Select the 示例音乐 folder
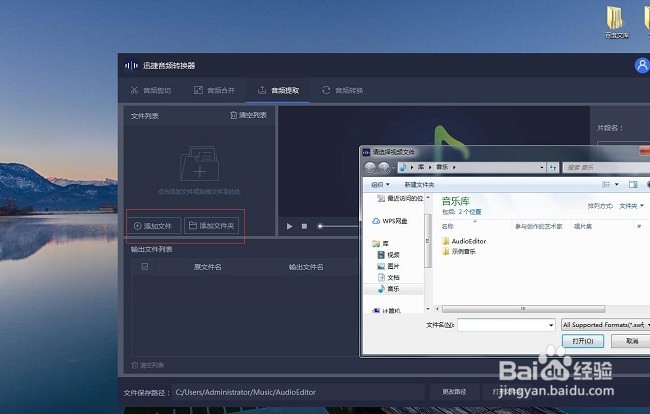Screen dimensions: 650x414 [x=459, y=251]
